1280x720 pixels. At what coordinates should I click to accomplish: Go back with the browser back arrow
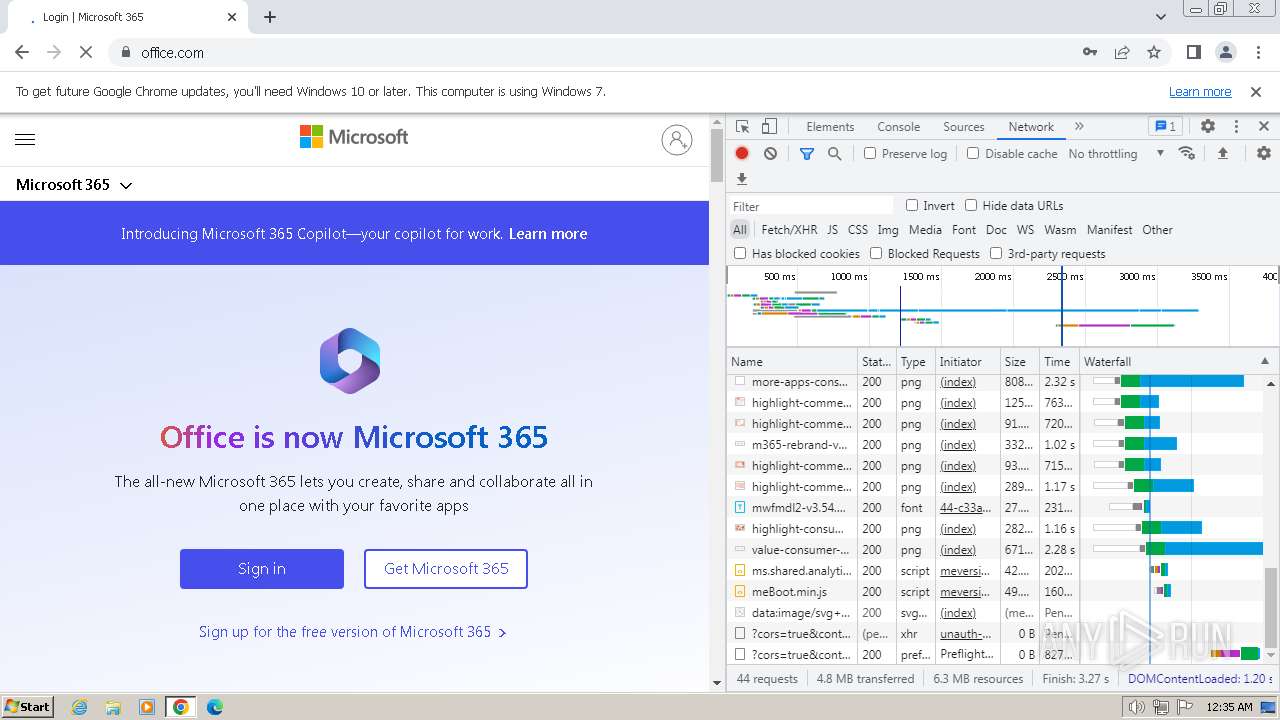point(22,52)
